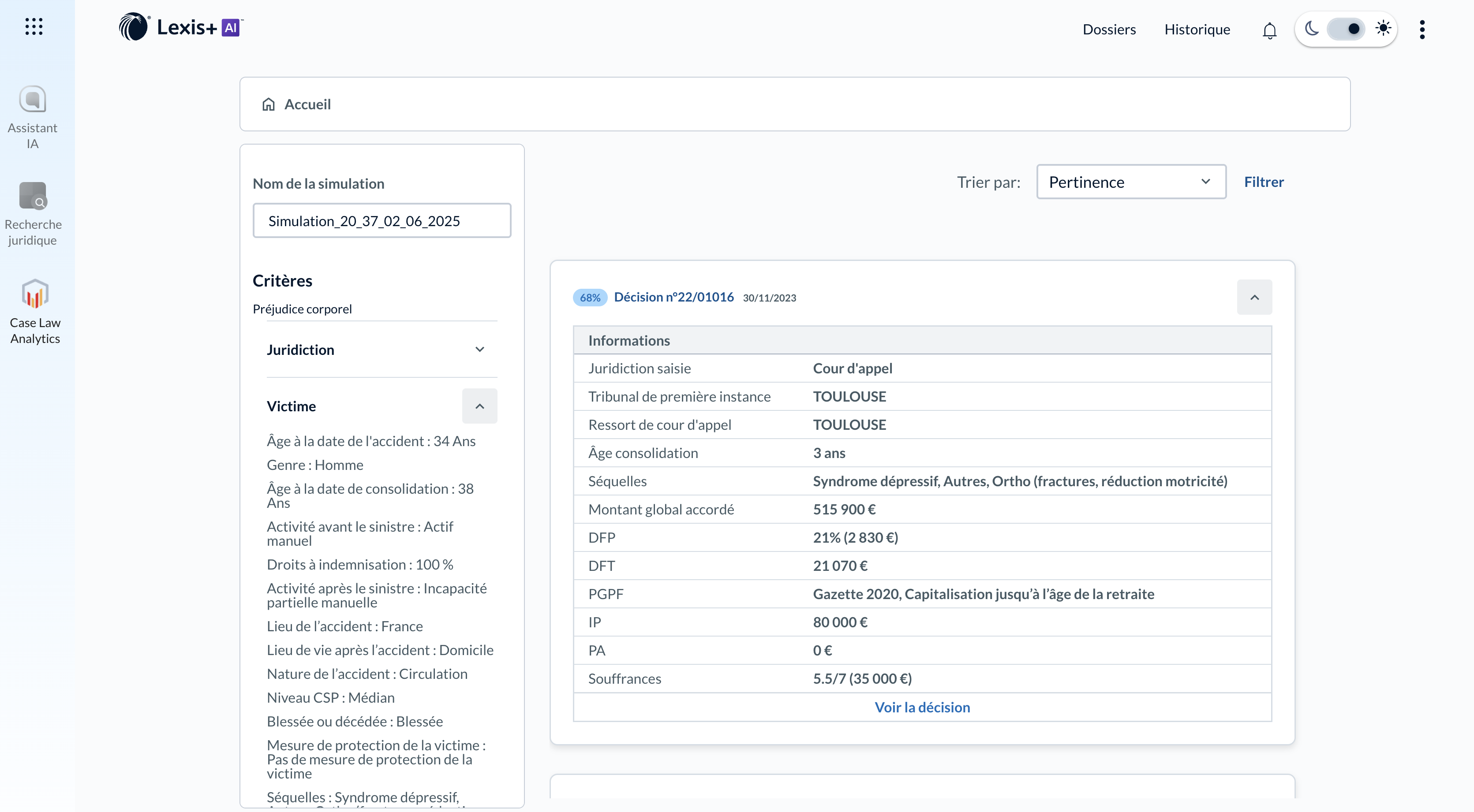Switch to light mode via sun icon
The width and height of the screenshot is (1474, 812).
coord(1384,29)
